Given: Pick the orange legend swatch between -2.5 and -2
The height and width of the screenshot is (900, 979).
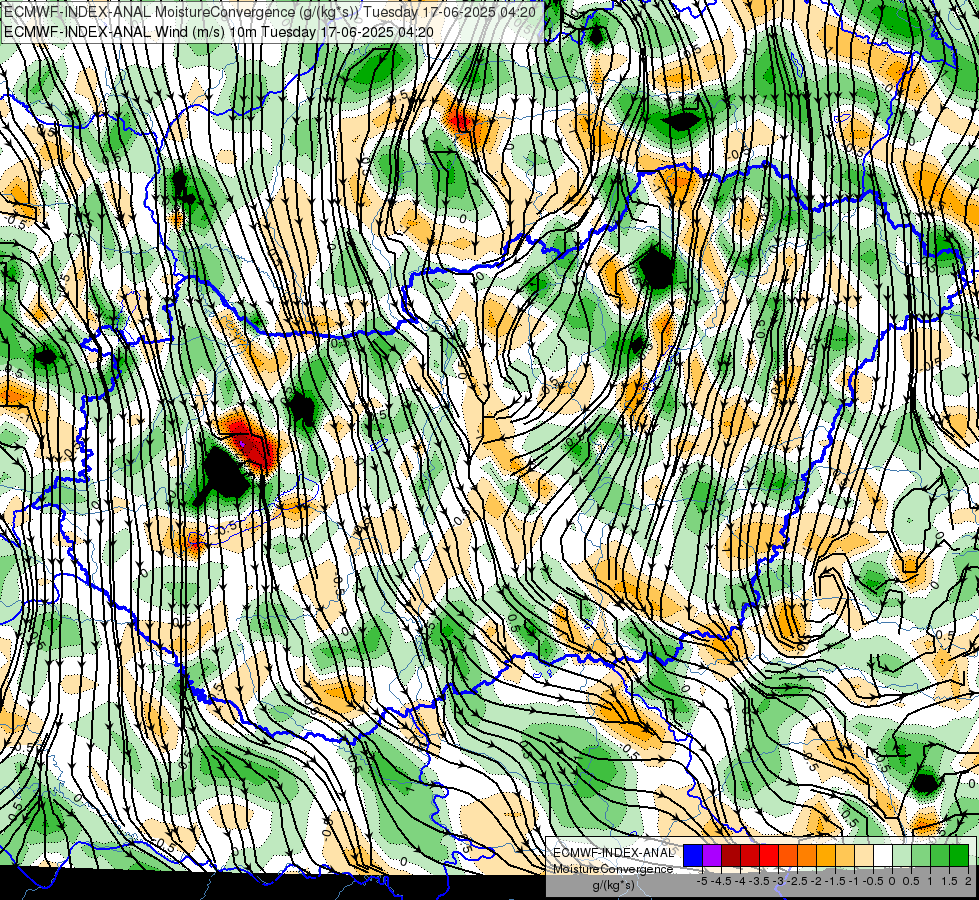Looking at the screenshot, I should click(807, 855).
